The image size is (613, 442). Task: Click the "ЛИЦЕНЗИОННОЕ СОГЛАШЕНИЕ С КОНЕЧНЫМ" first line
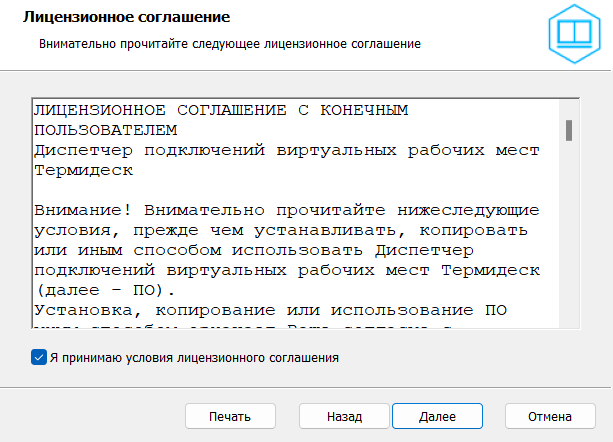pyautogui.click(x=221, y=109)
